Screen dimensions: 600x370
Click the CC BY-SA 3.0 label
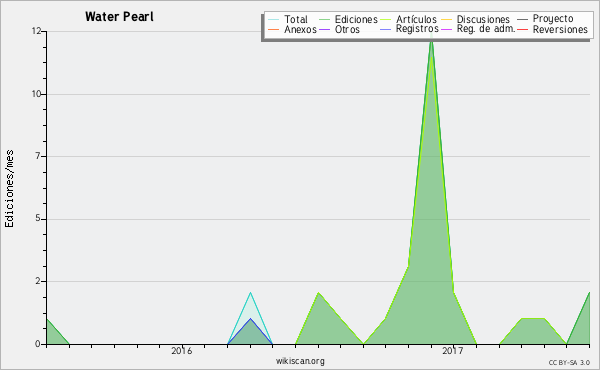coord(569,362)
